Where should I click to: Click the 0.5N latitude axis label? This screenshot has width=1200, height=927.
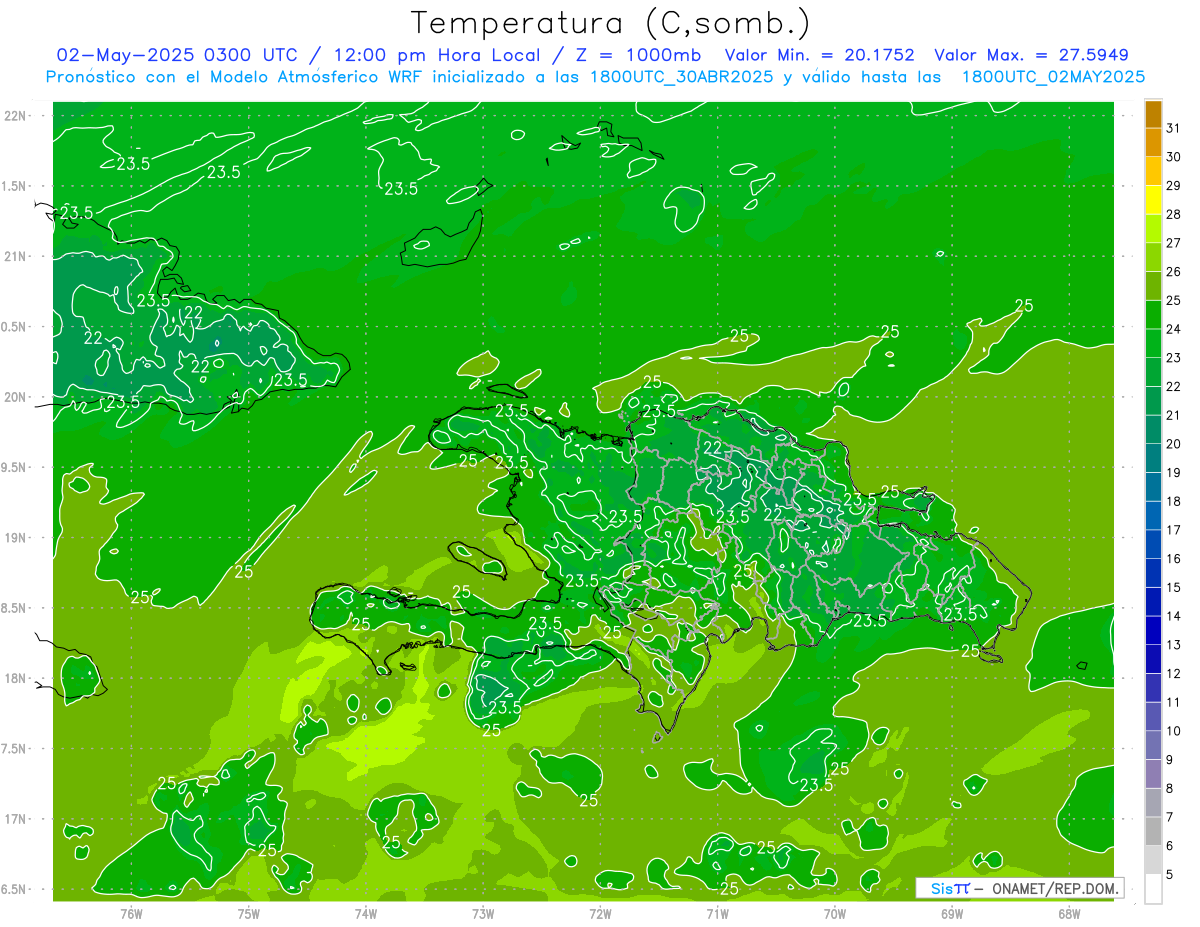pyautogui.click(x=14, y=327)
